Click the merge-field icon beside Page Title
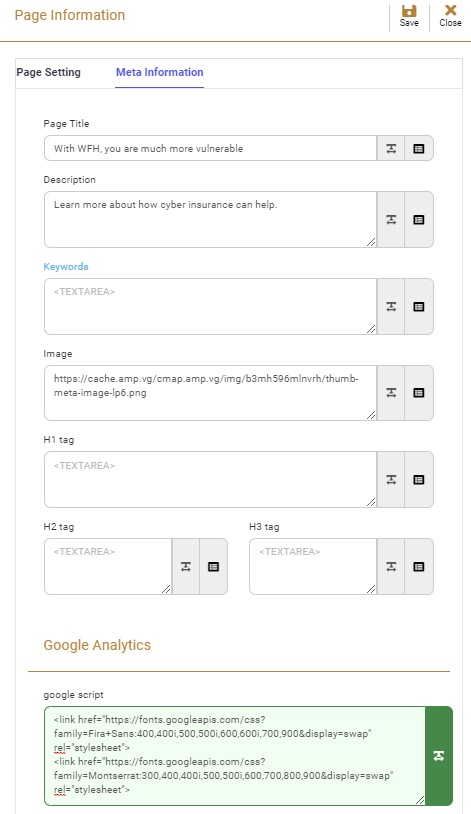This screenshot has height=814, width=471. pyautogui.click(x=391, y=148)
